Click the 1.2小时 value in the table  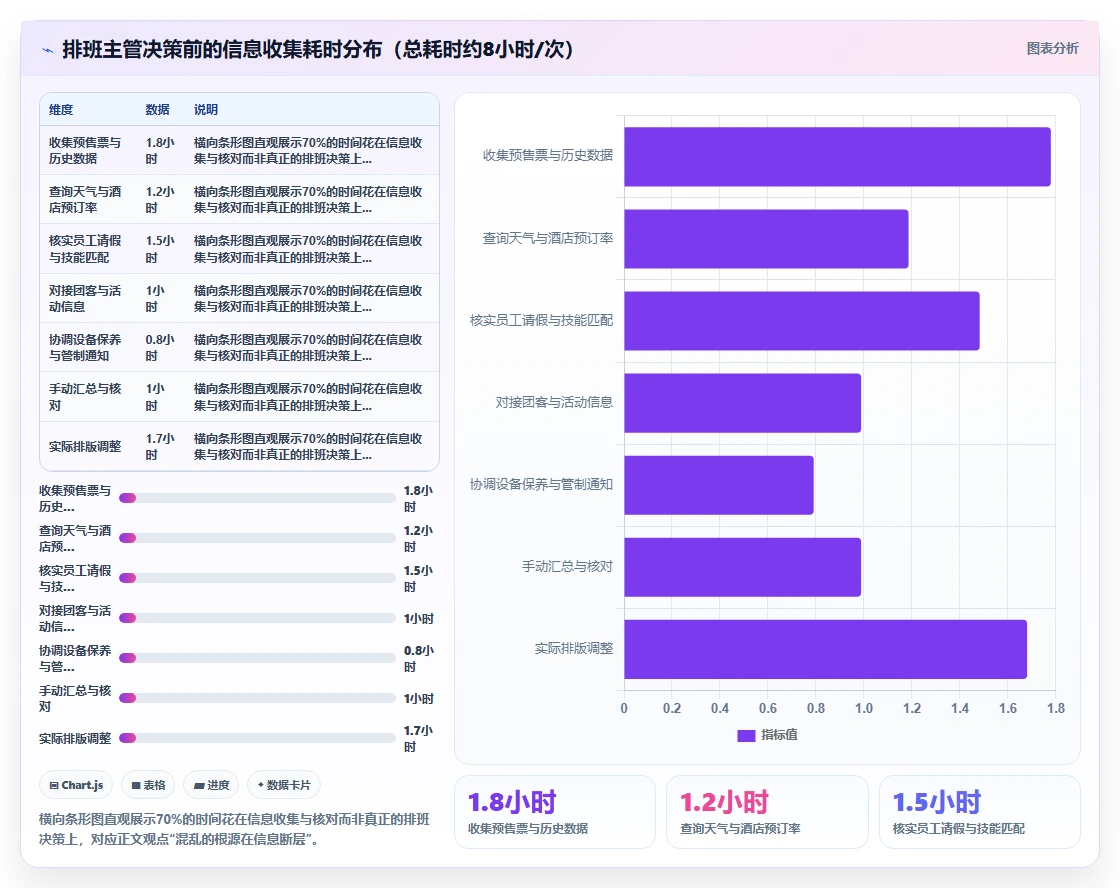click(x=160, y=199)
